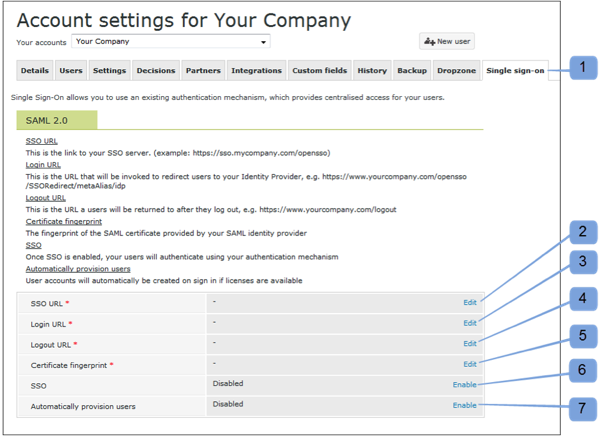
Task: Select the Dropzone tab
Action: pos(455,71)
